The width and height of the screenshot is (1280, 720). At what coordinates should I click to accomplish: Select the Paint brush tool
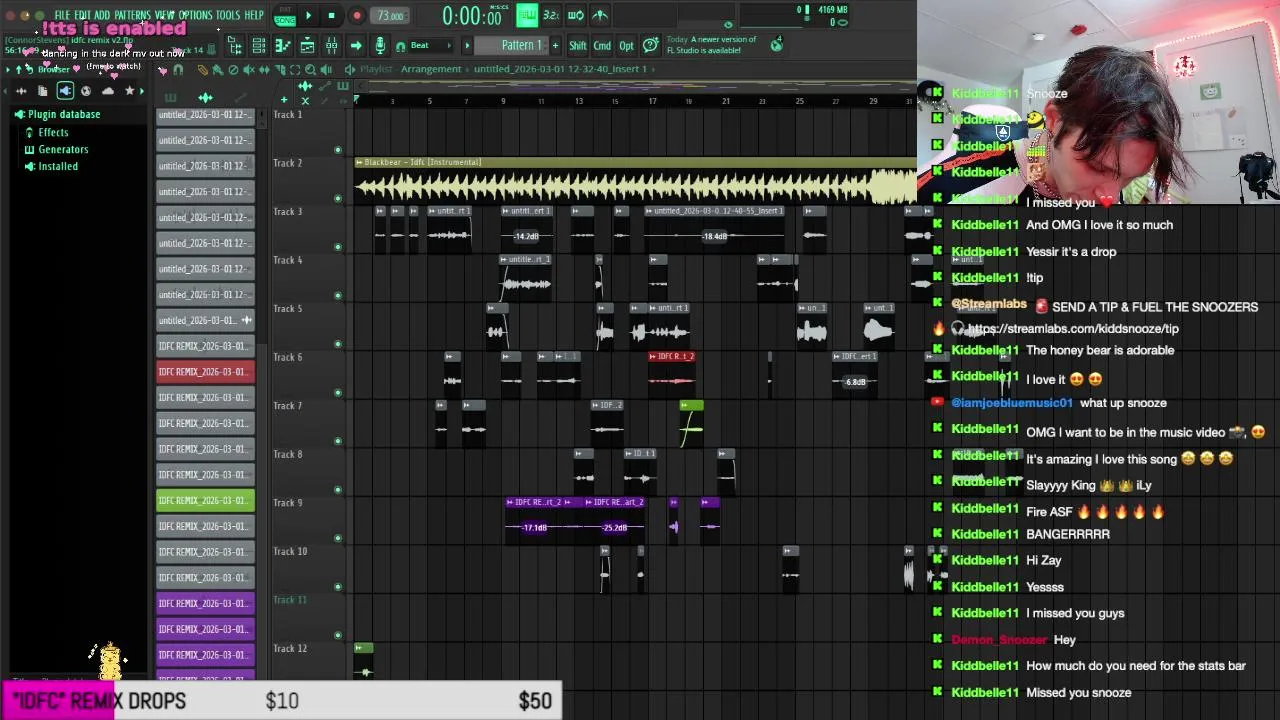tap(218, 69)
